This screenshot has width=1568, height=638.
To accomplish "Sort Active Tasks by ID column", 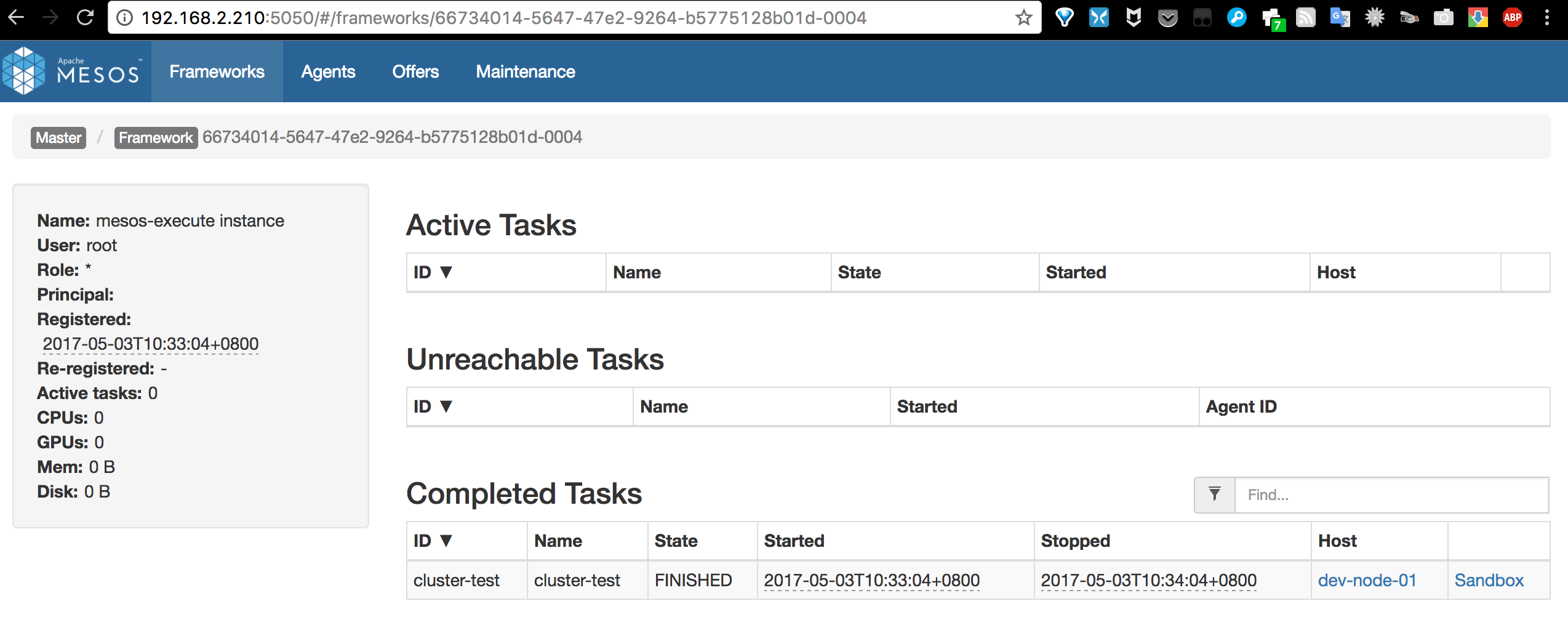I will [x=433, y=272].
